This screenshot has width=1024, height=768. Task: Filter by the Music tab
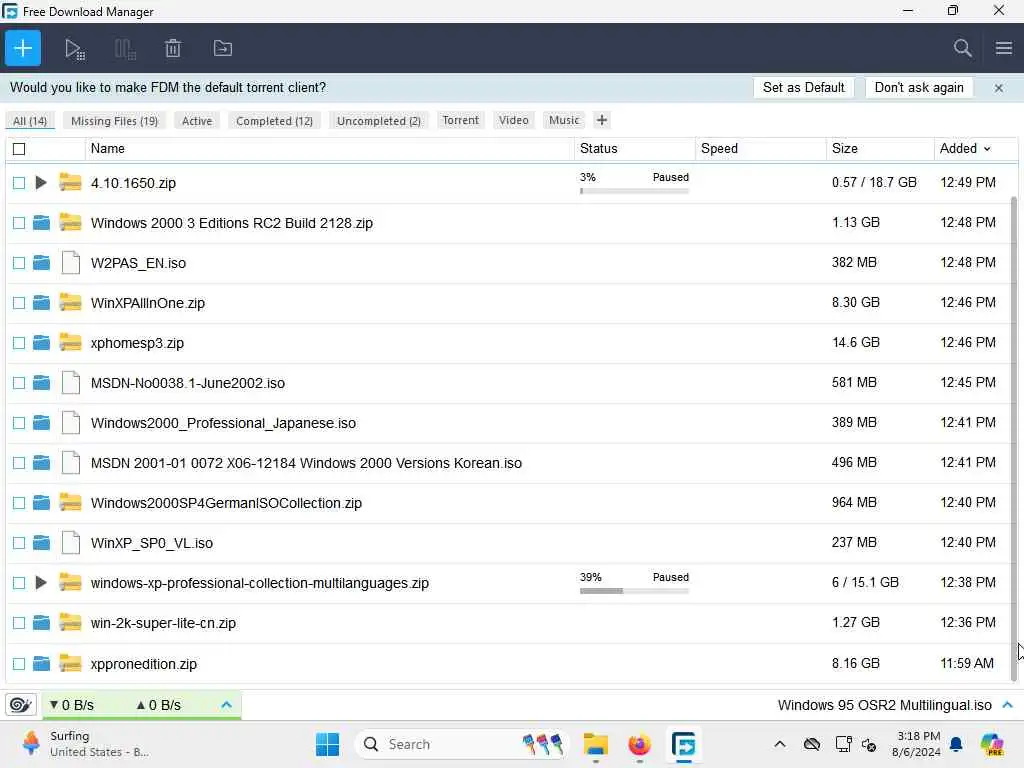(564, 120)
